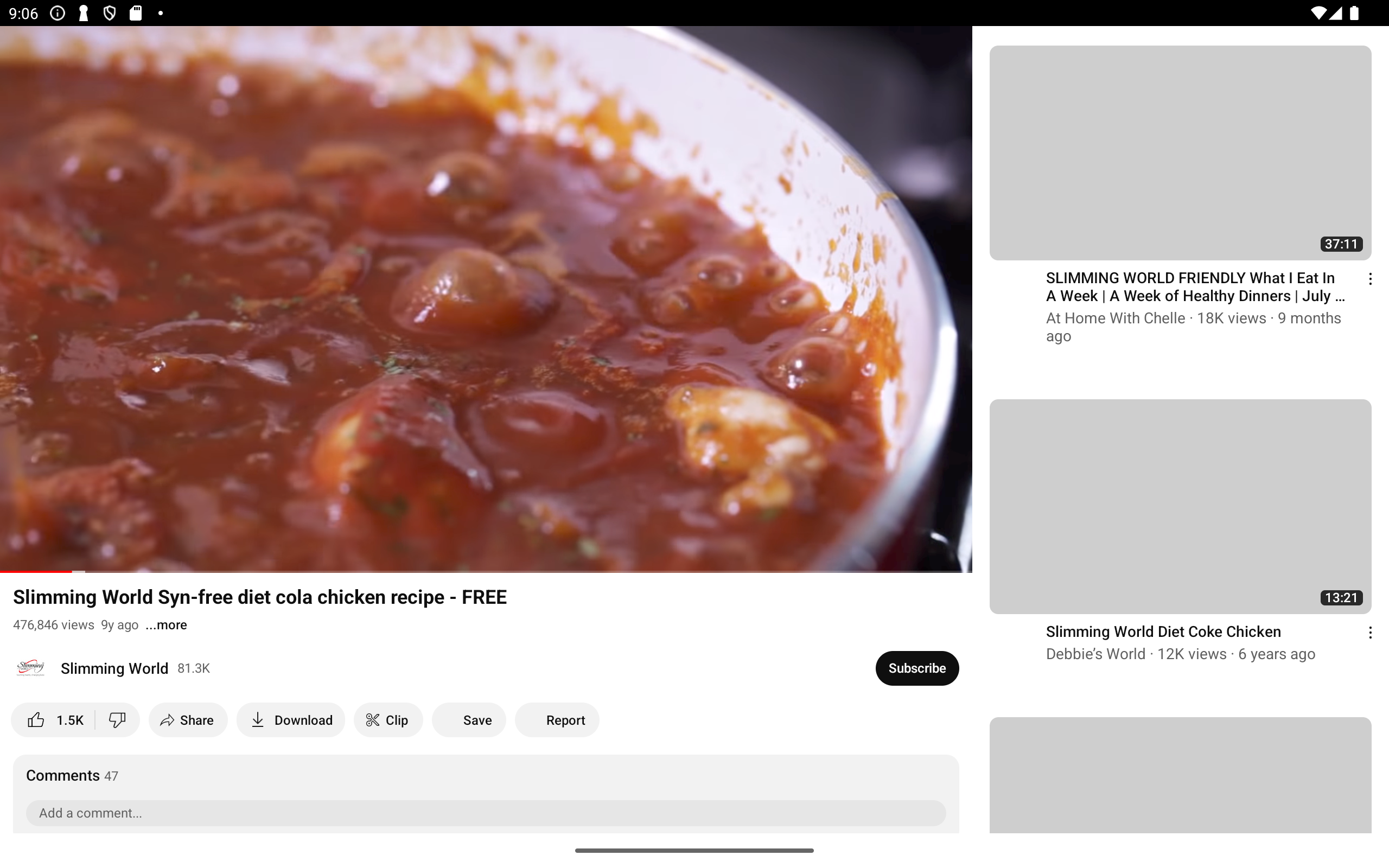
Task: Tap the video player to show controls
Action: click(x=486, y=298)
